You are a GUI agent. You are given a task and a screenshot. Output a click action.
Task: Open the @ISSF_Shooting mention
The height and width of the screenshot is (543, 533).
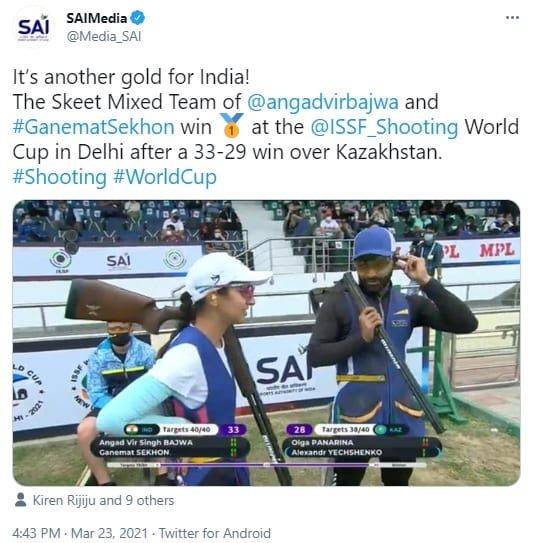[384, 127]
